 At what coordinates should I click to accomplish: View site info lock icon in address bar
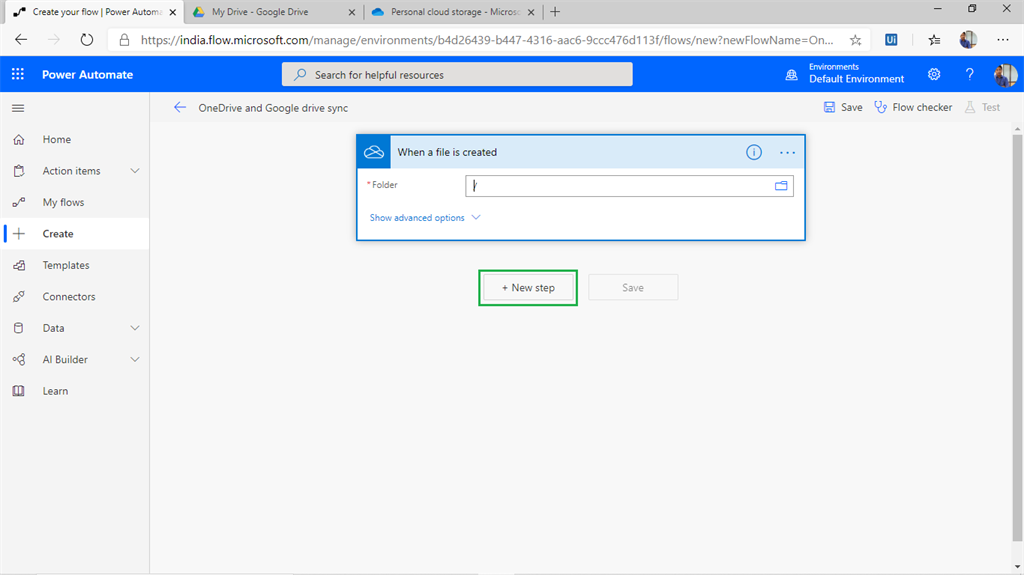124,41
